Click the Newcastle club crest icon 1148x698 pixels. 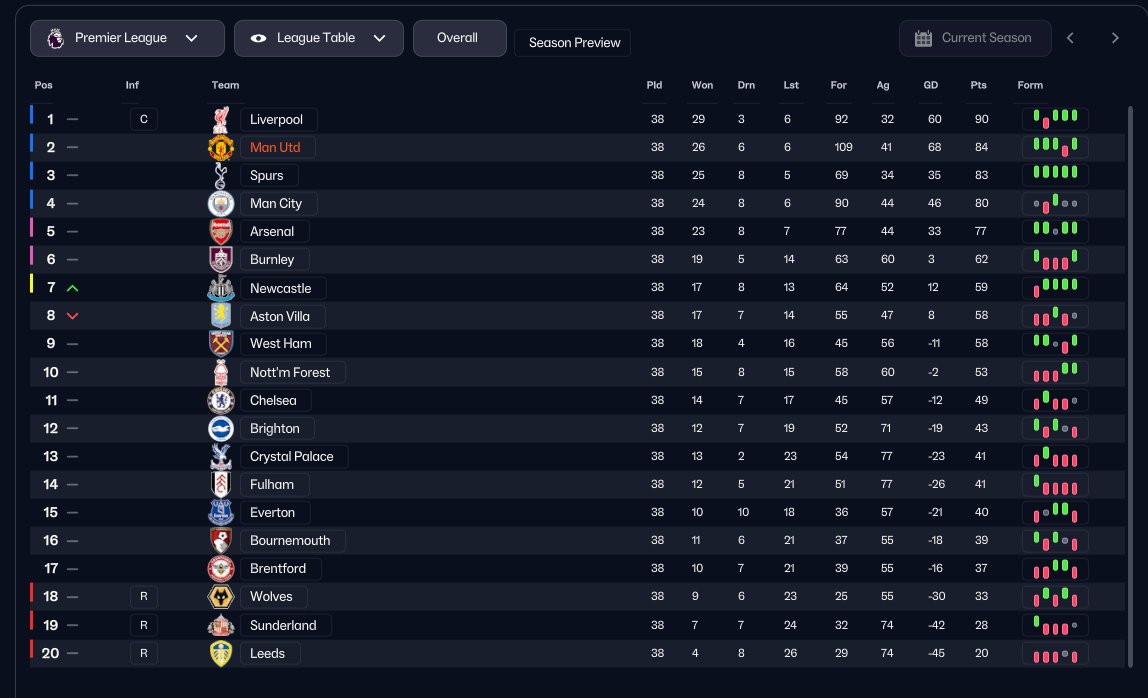click(x=220, y=289)
